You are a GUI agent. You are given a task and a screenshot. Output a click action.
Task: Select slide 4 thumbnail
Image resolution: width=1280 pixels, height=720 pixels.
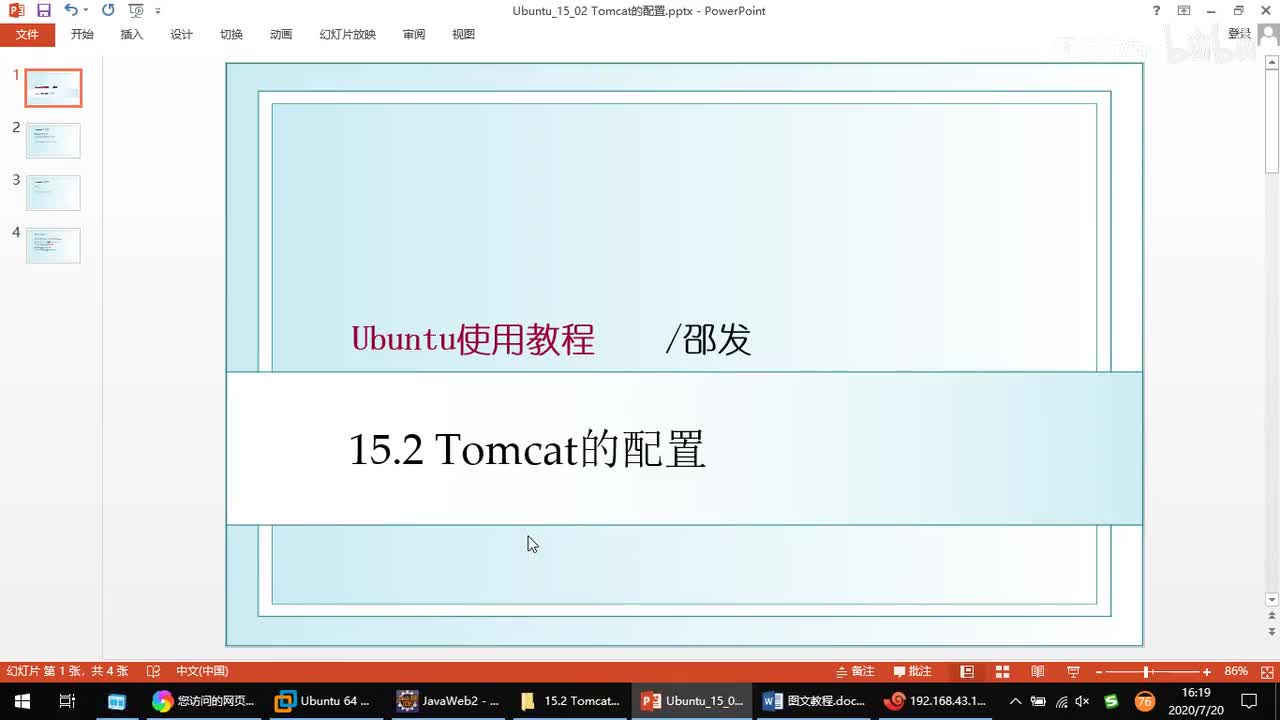[x=53, y=245]
